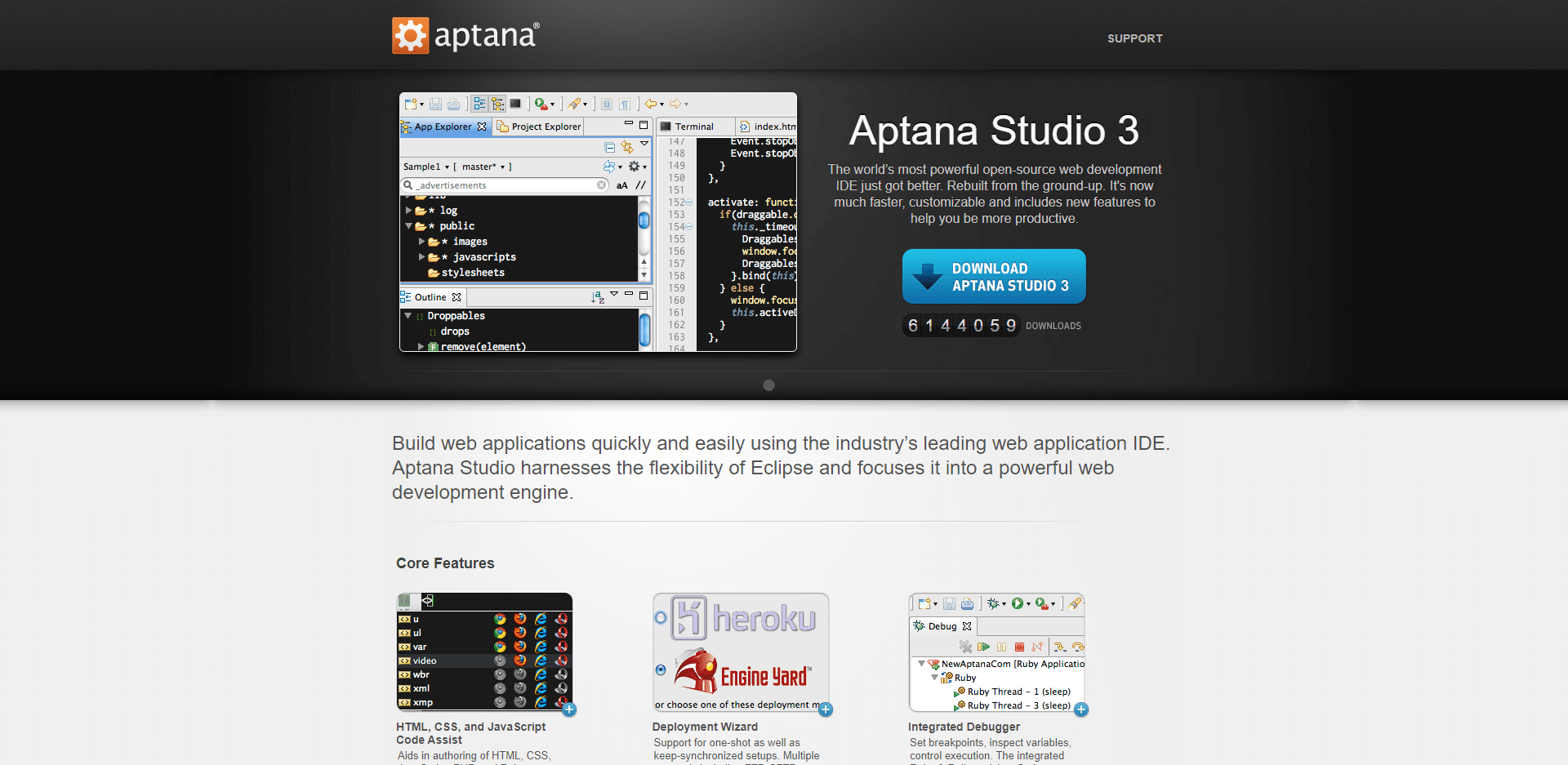This screenshot has height=765, width=1568.
Task: Click the gear settings icon in App Explorer
Action: pyautogui.click(x=634, y=167)
